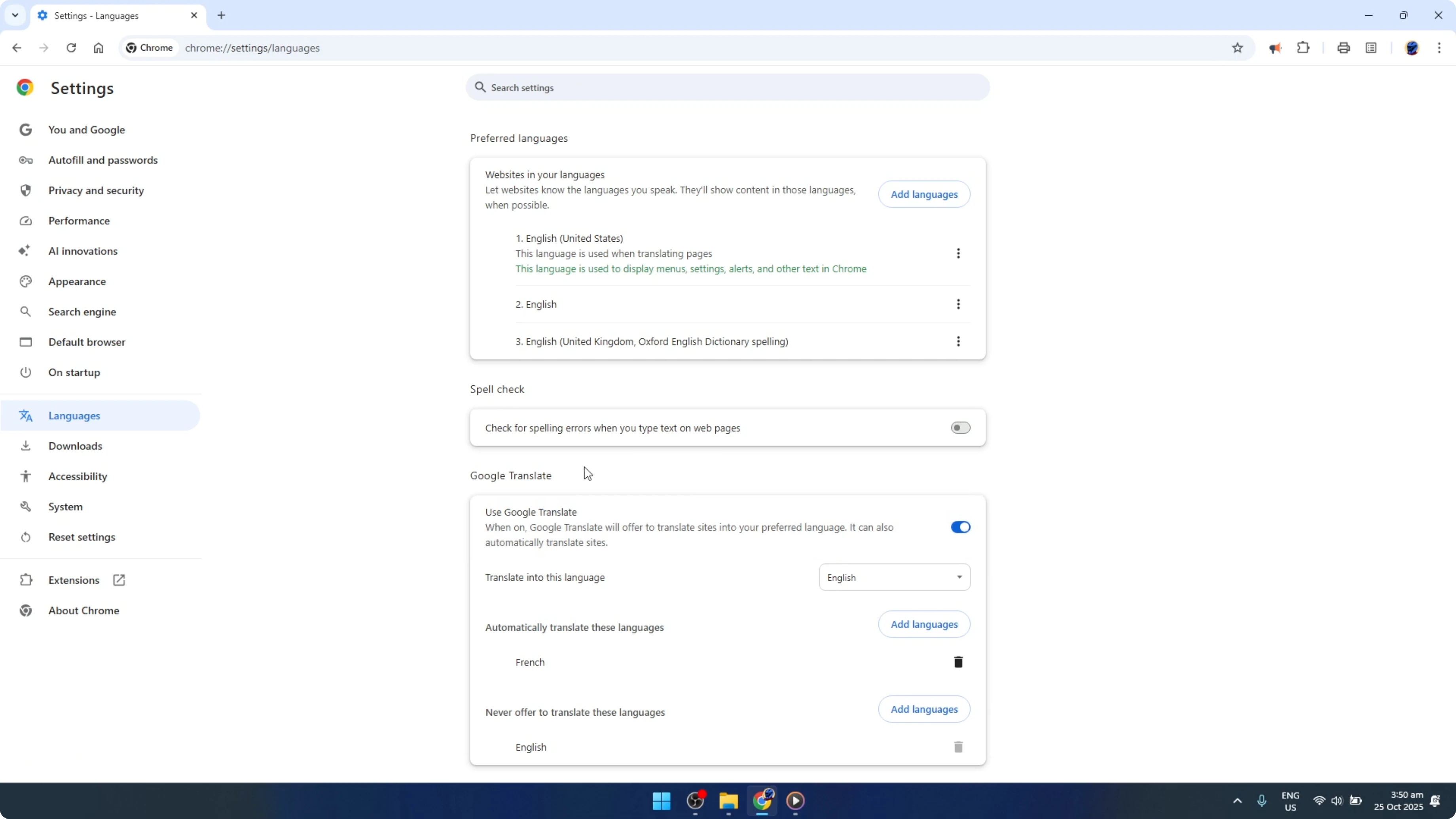The width and height of the screenshot is (1456, 819).
Task: Reload the page with the refresh icon
Action: click(x=71, y=47)
